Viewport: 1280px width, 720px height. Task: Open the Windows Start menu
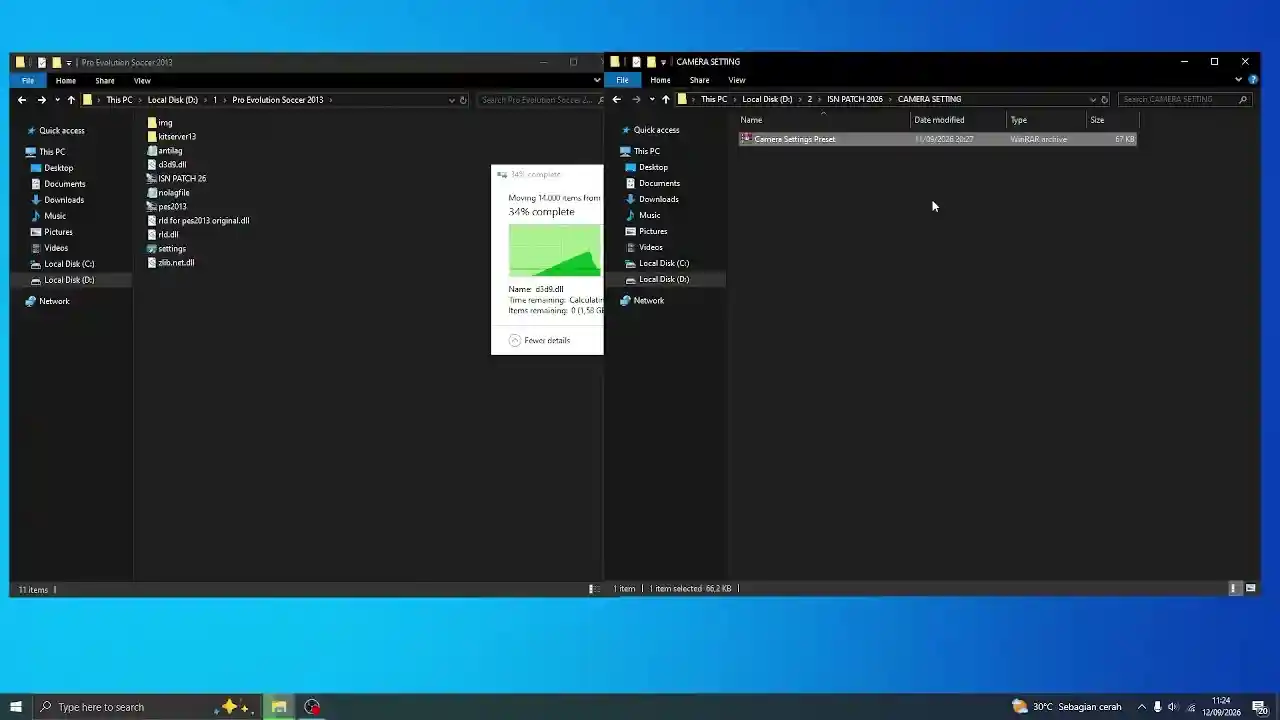tap(16, 707)
